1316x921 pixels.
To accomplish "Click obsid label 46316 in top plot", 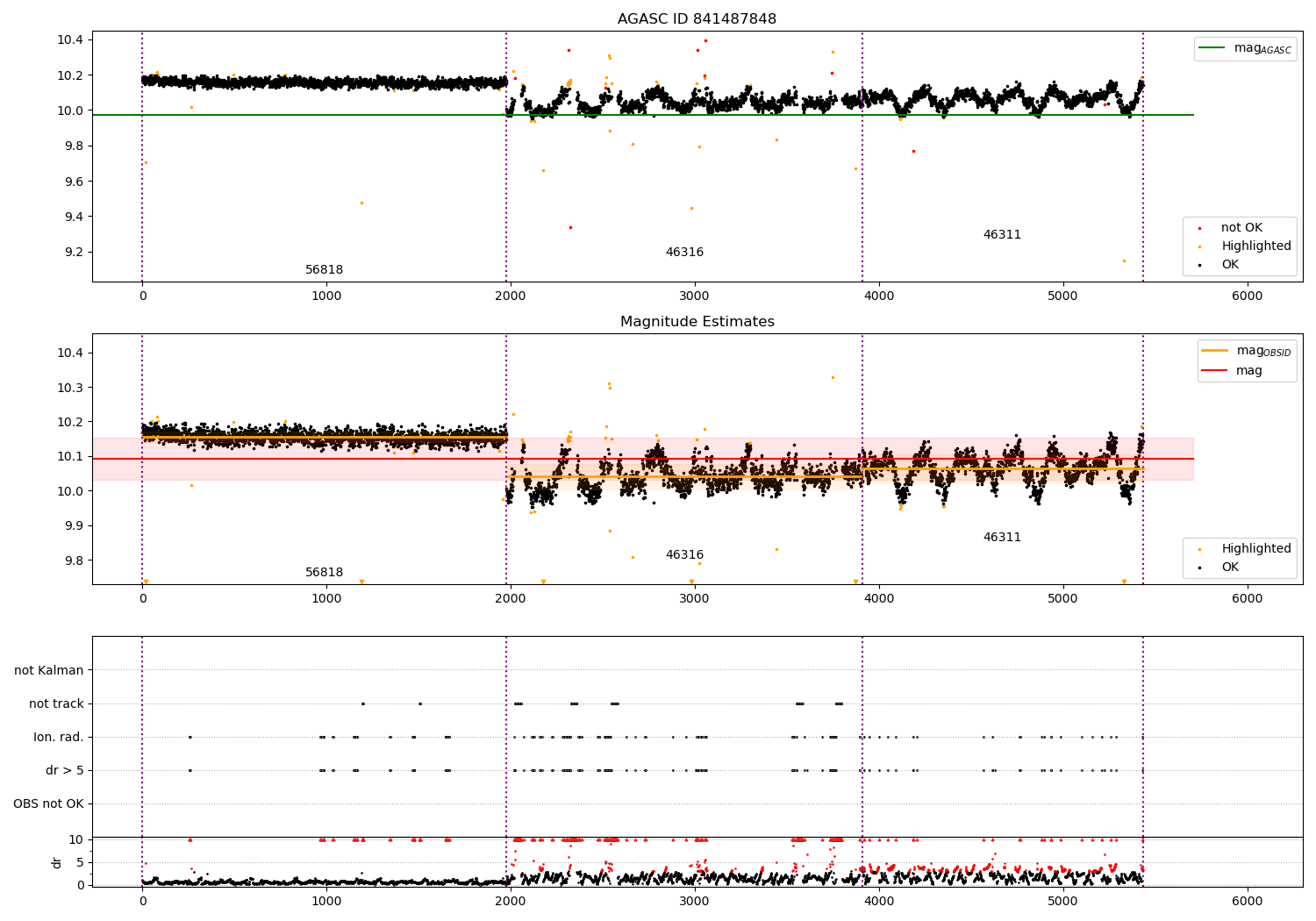I will click(684, 253).
